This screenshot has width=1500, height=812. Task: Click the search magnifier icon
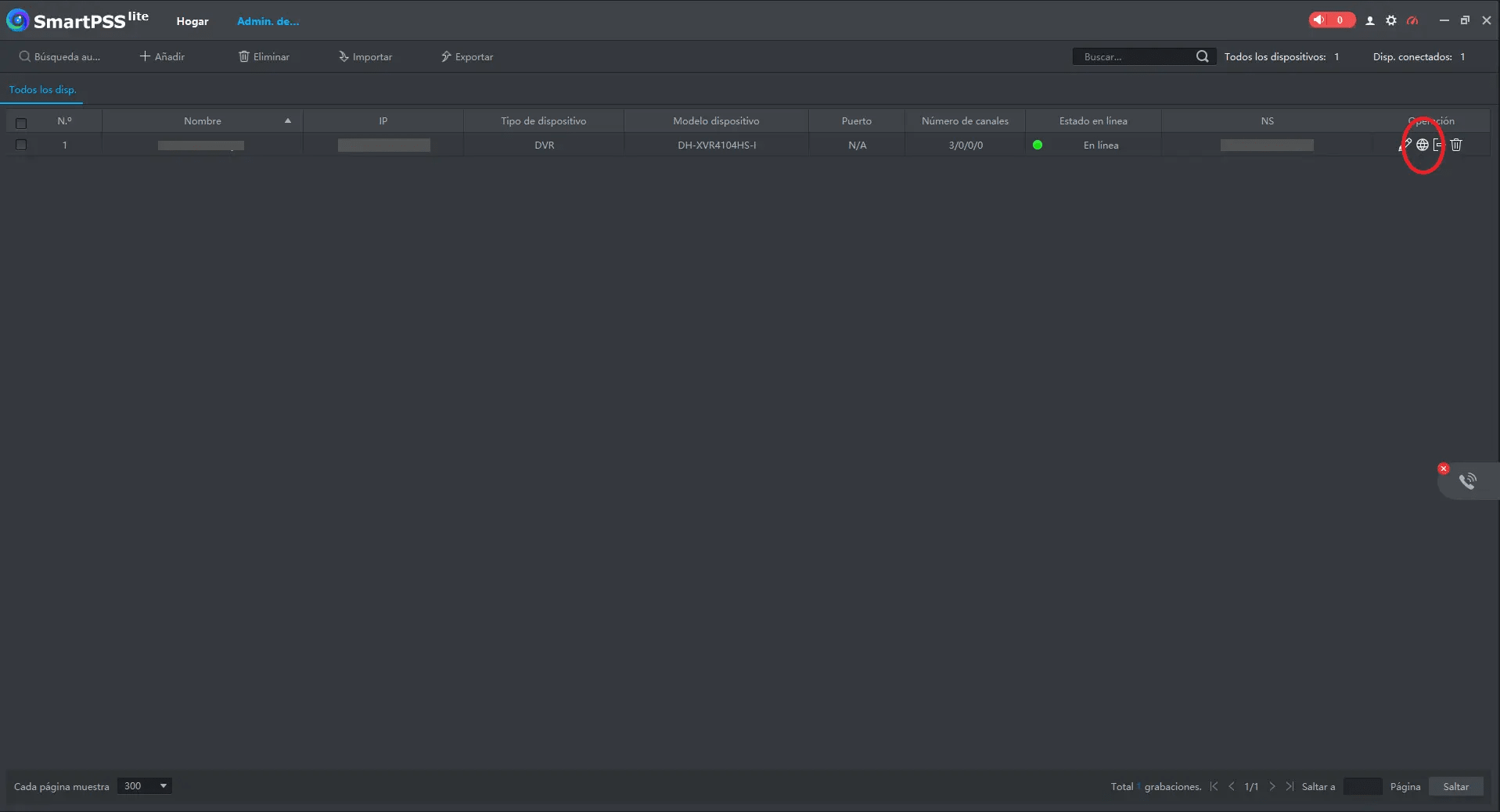(x=1203, y=56)
